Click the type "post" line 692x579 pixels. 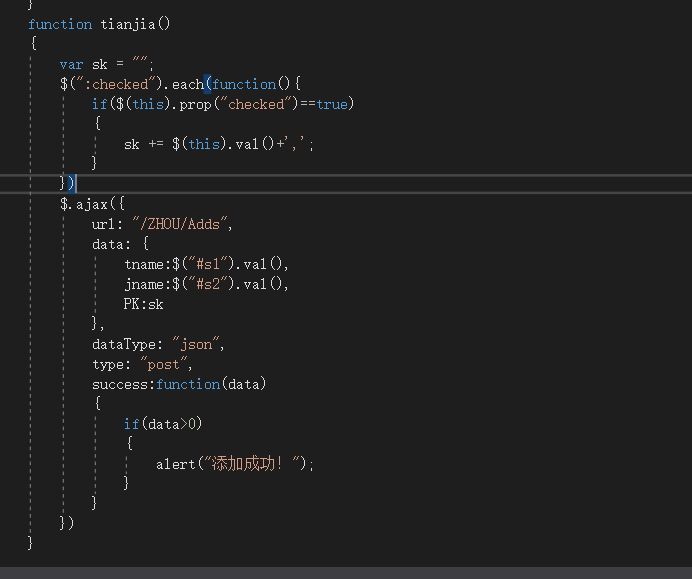coord(142,365)
